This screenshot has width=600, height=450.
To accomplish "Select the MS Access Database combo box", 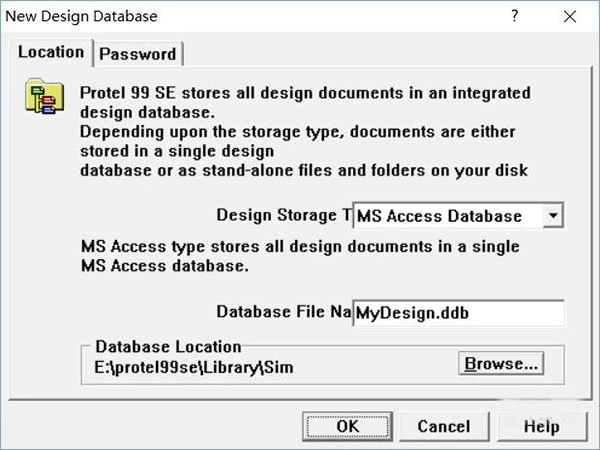I will (x=447, y=215).
